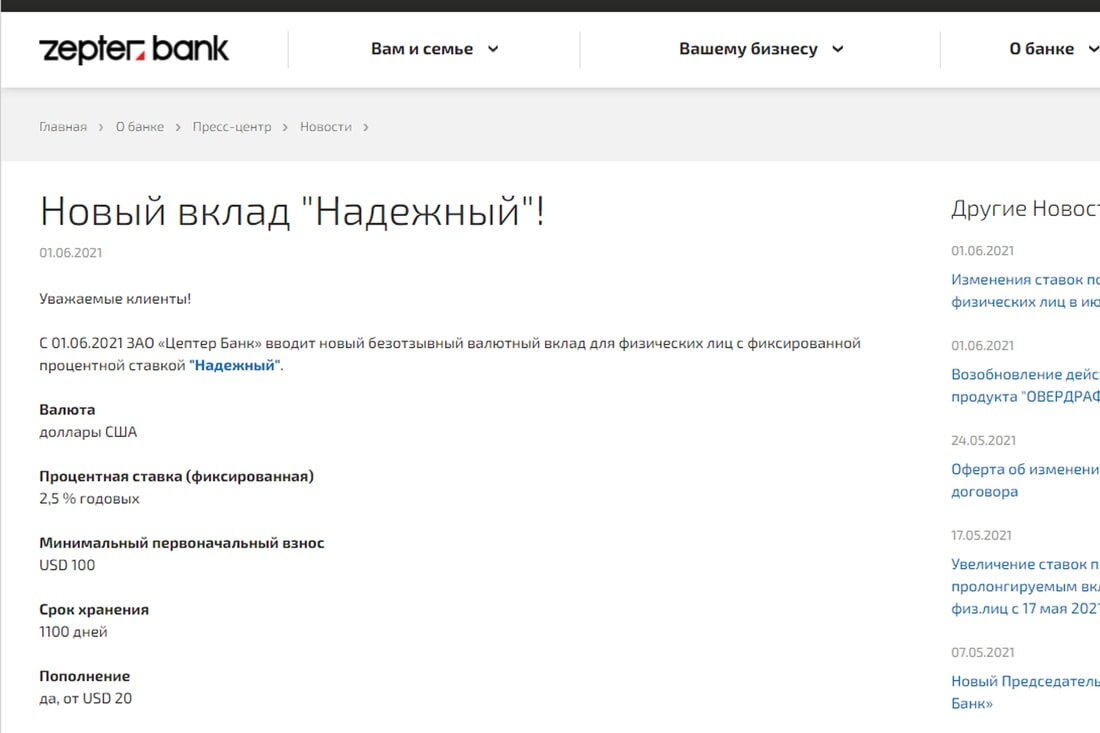Open the "О банке" top menu

point(1042,49)
